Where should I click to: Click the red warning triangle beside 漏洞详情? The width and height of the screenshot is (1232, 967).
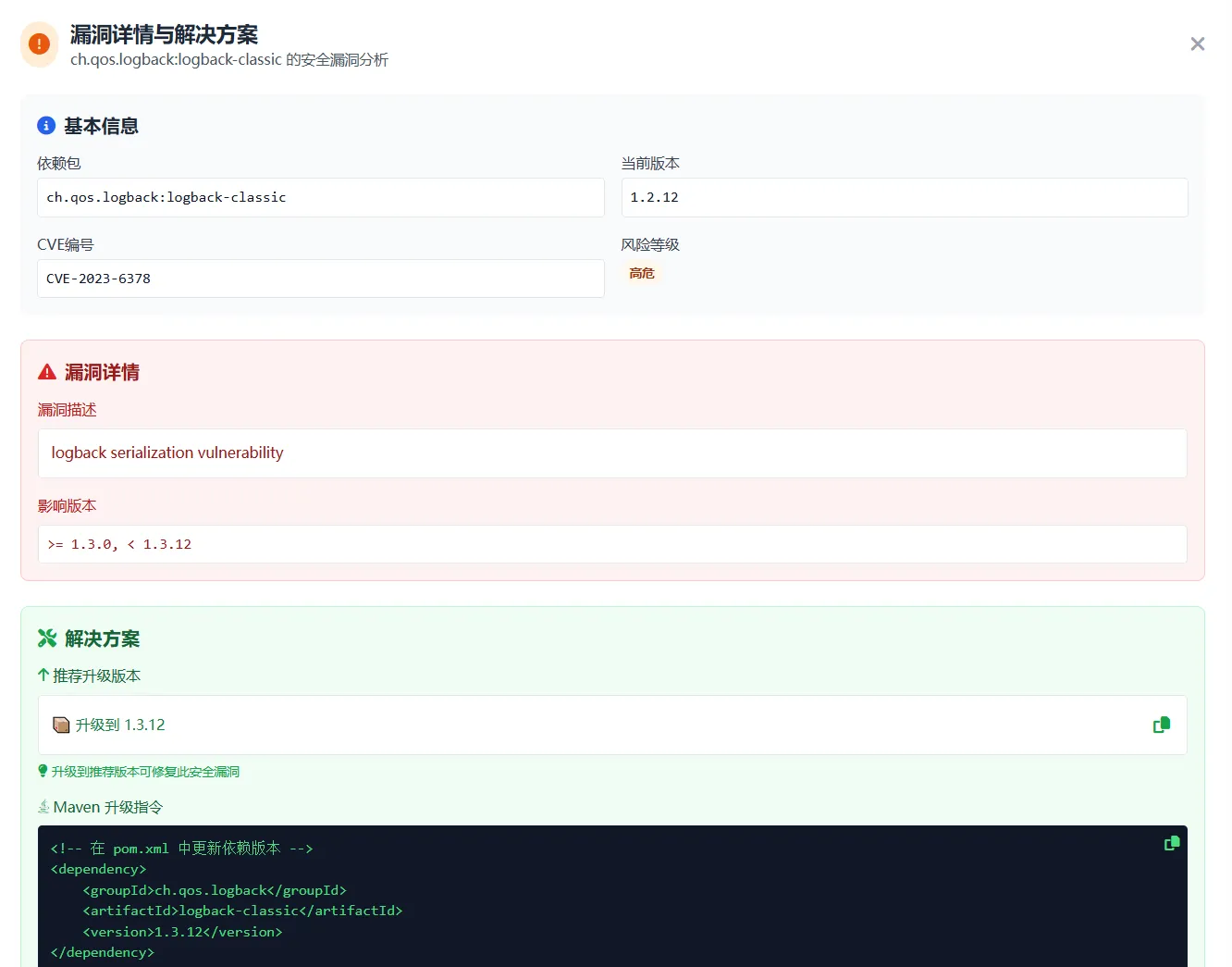[x=47, y=372]
